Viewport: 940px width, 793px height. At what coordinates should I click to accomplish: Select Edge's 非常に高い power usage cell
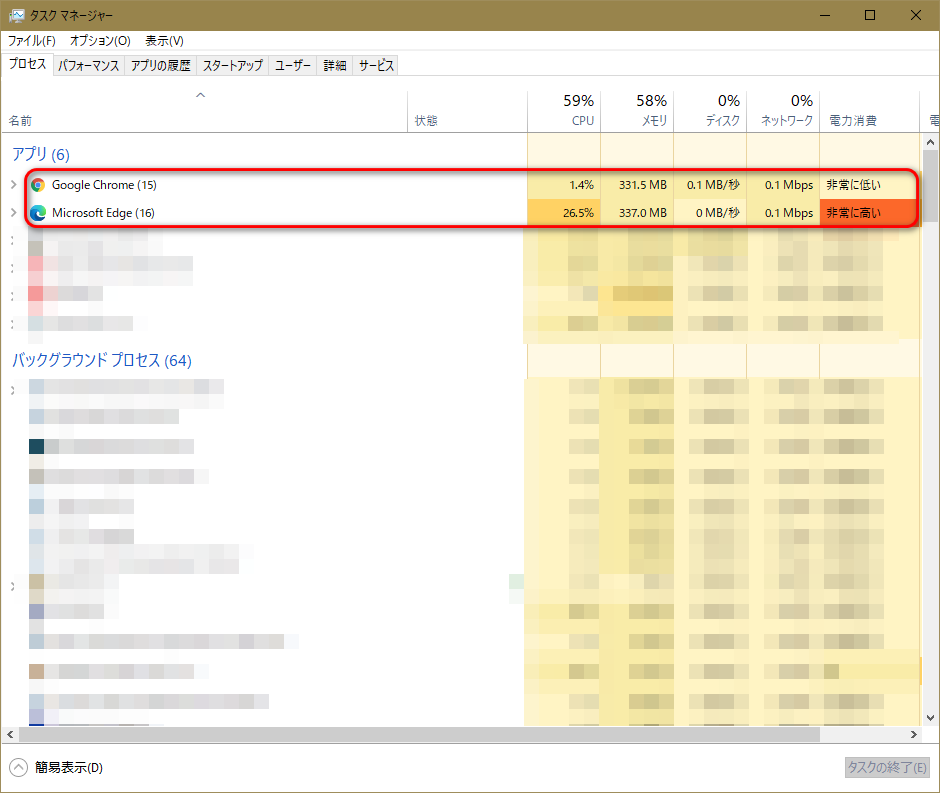[x=867, y=212]
